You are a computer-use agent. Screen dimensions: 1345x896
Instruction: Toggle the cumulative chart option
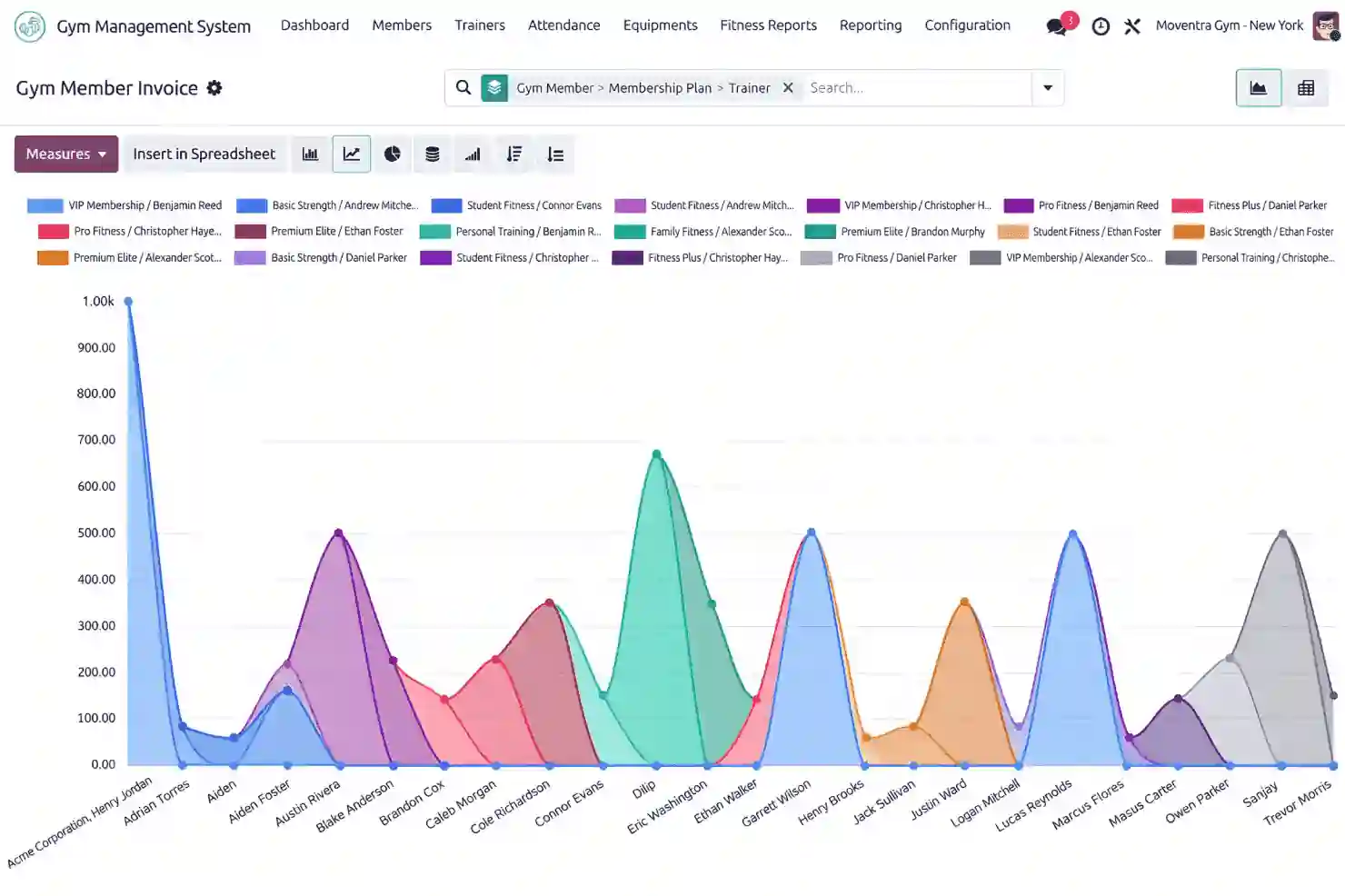tap(473, 154)
